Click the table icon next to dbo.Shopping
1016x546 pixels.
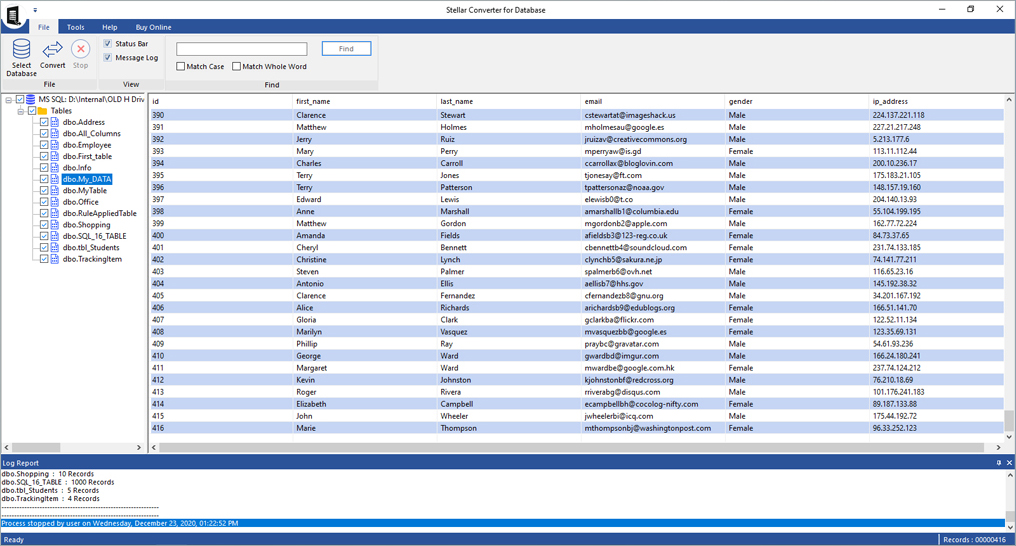coord(55,225)
